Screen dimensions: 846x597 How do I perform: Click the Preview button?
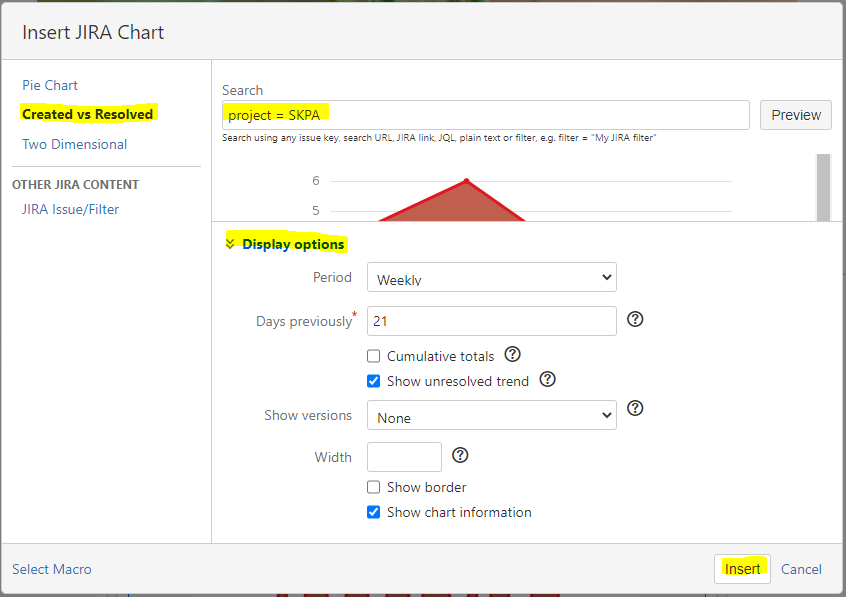click(796, 115)
